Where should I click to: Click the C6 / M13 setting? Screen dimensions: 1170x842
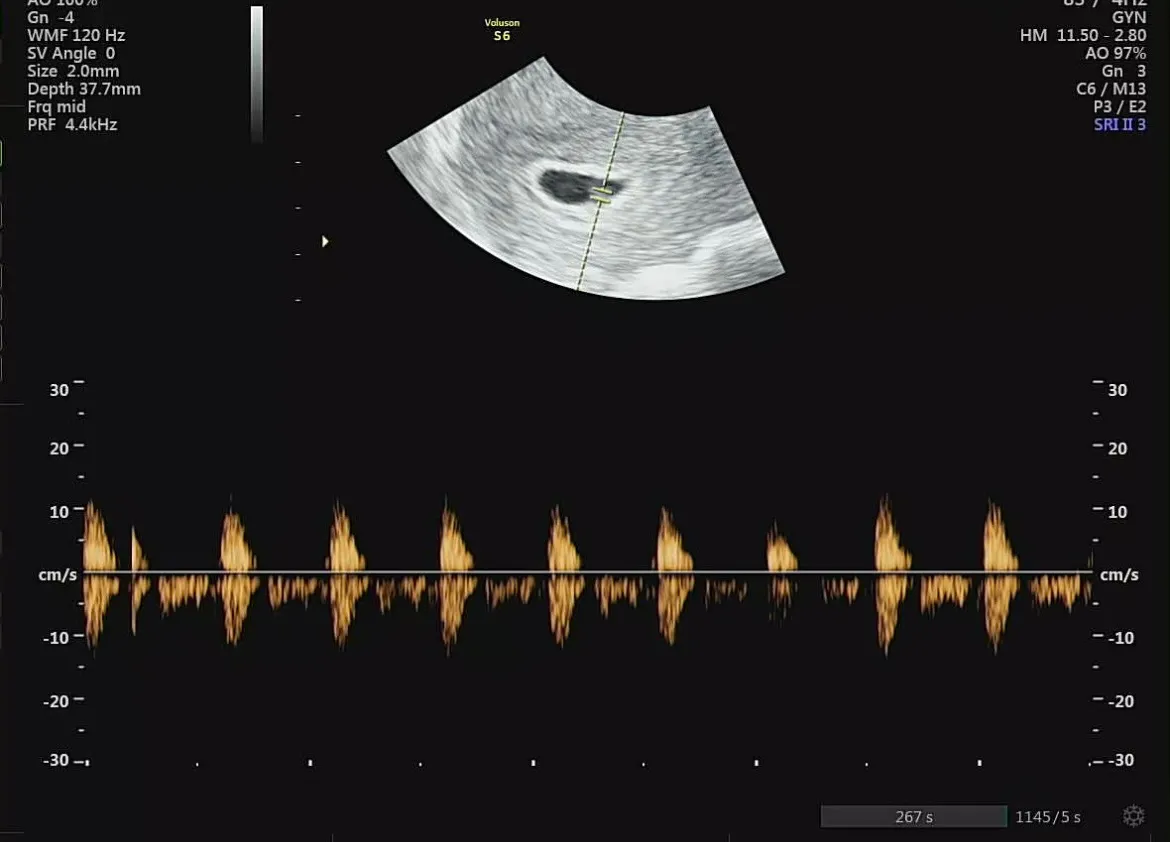point(1111,89)
